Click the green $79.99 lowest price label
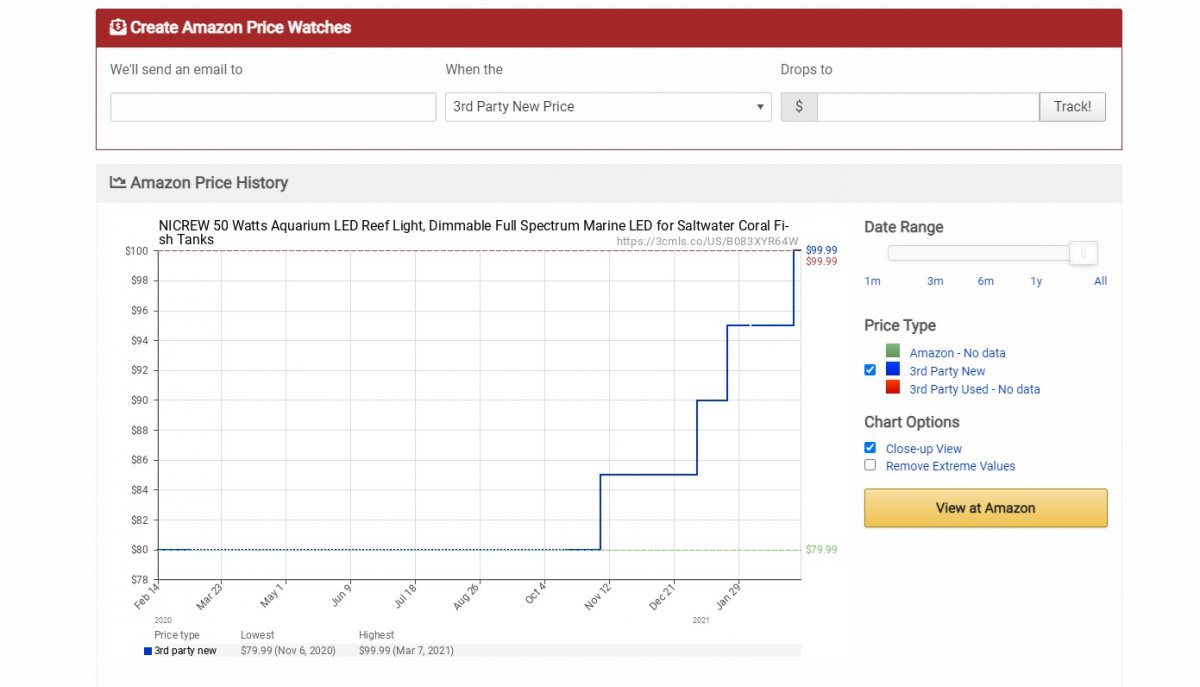Screen dimensions: 1200x687 click(821, 550)
